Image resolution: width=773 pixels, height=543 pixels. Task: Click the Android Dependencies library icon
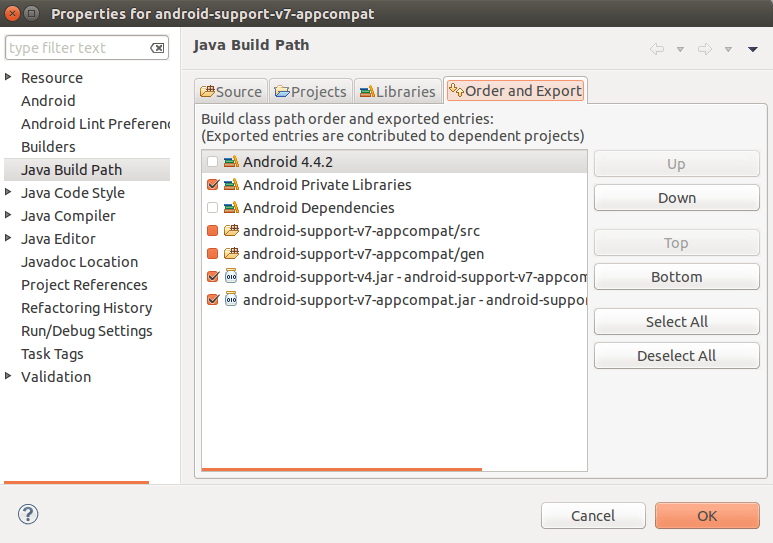(x=231, y=208)
